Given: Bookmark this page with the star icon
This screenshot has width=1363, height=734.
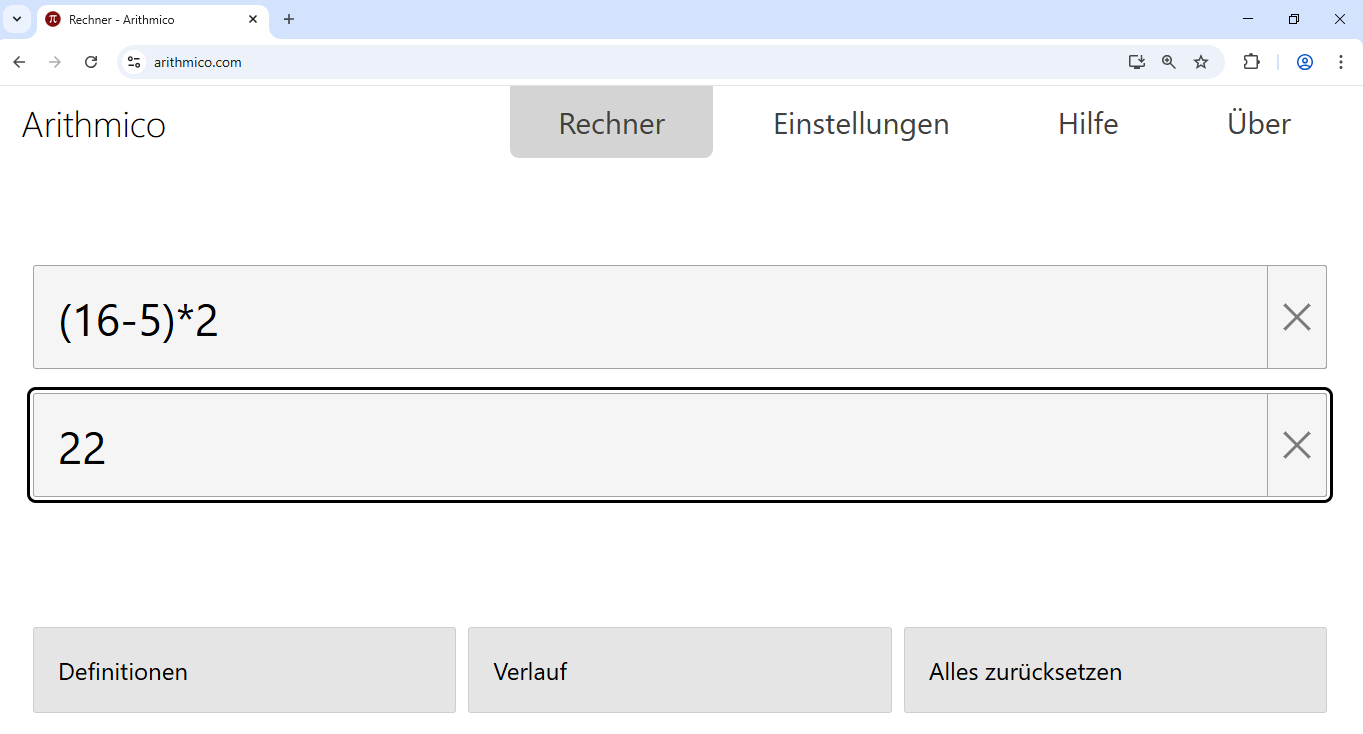Looking at the screenshot, I should tap(1201, 62).
